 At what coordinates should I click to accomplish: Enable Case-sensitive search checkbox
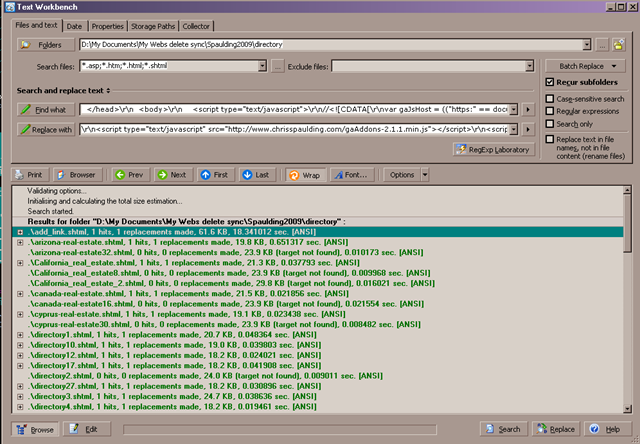pyautogui.click(x=550, y=99)
